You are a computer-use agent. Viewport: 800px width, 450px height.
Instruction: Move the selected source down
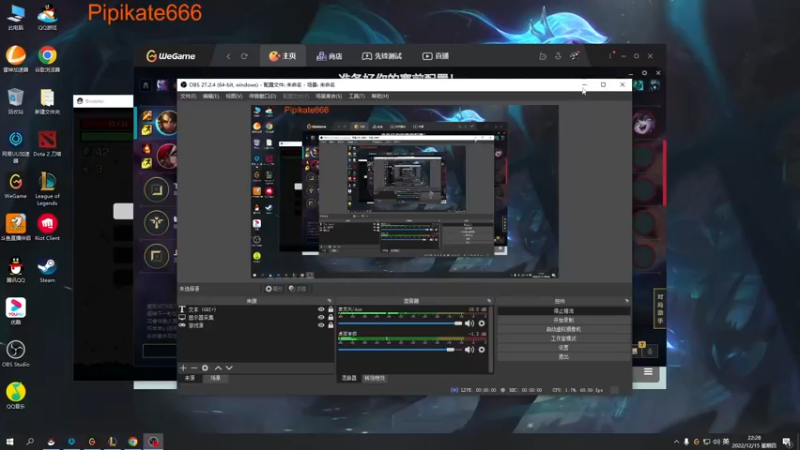(x=229, y=368)
